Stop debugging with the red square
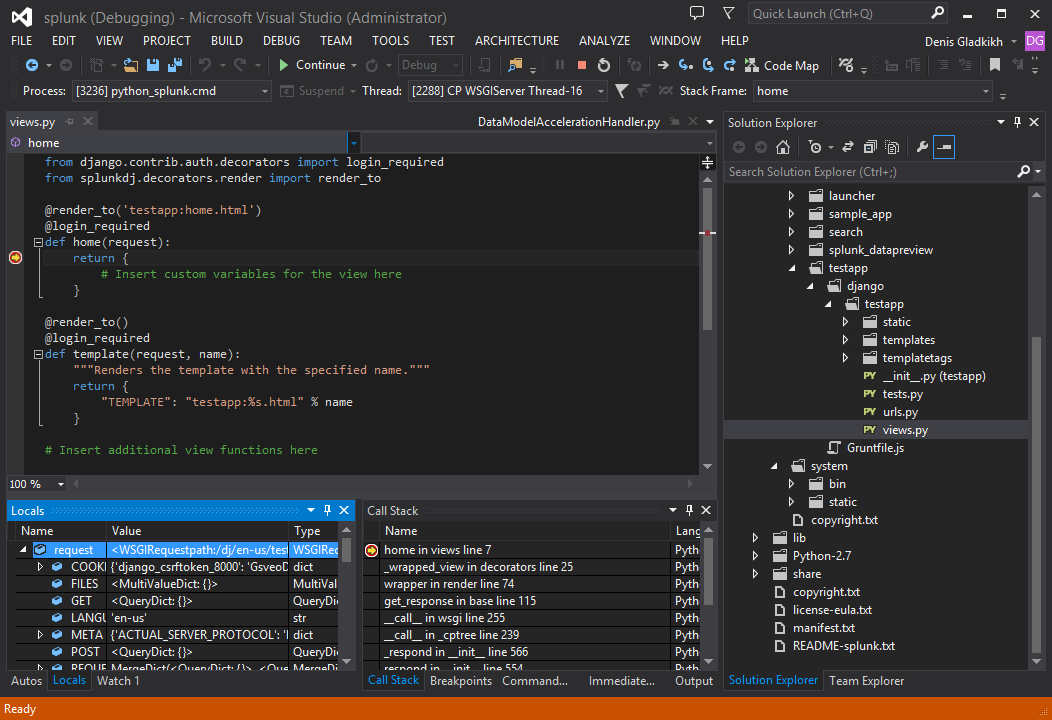This screenshot has width=1052, height=720. (x=582, y=65)
